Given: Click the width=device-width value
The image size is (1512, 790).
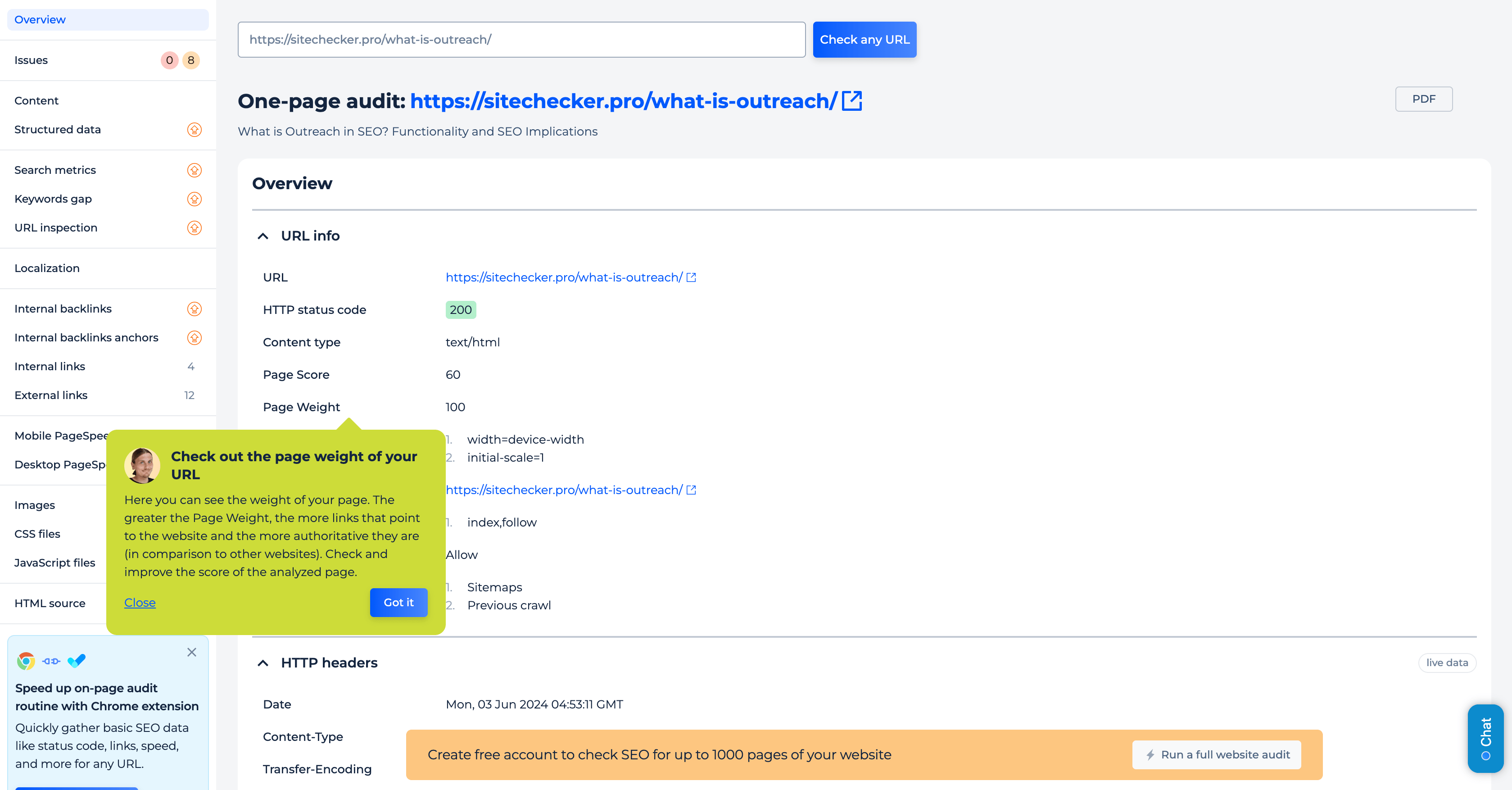Looking at the screenshot, I should 525,440.
